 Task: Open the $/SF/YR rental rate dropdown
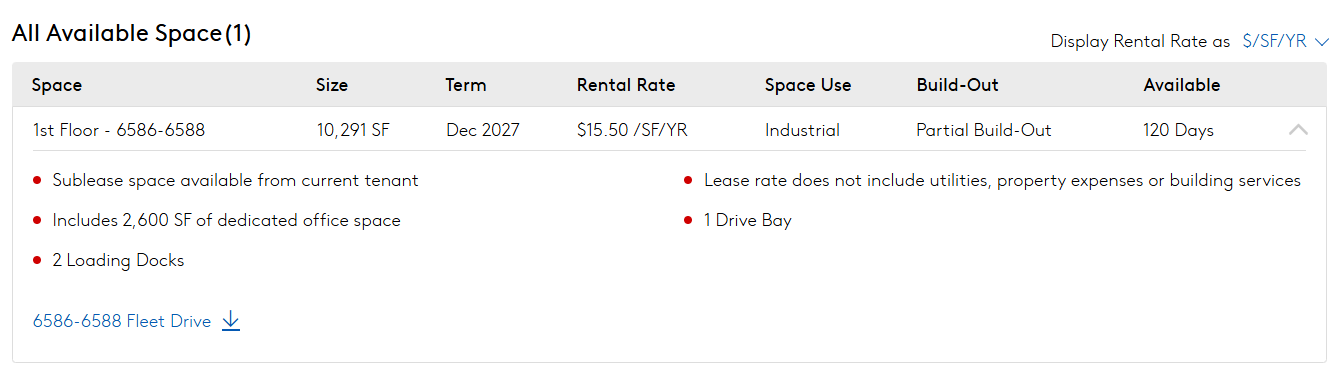click(1285, 41)
